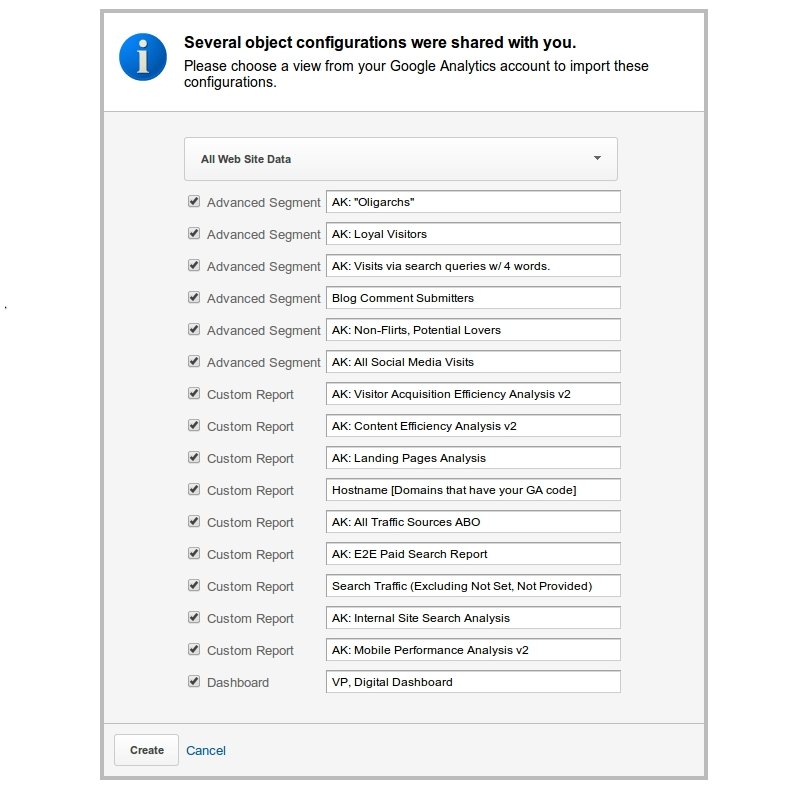
Task: Uncheck the E2E Paid Search Report checkbox
Action: tap(194, 554)
